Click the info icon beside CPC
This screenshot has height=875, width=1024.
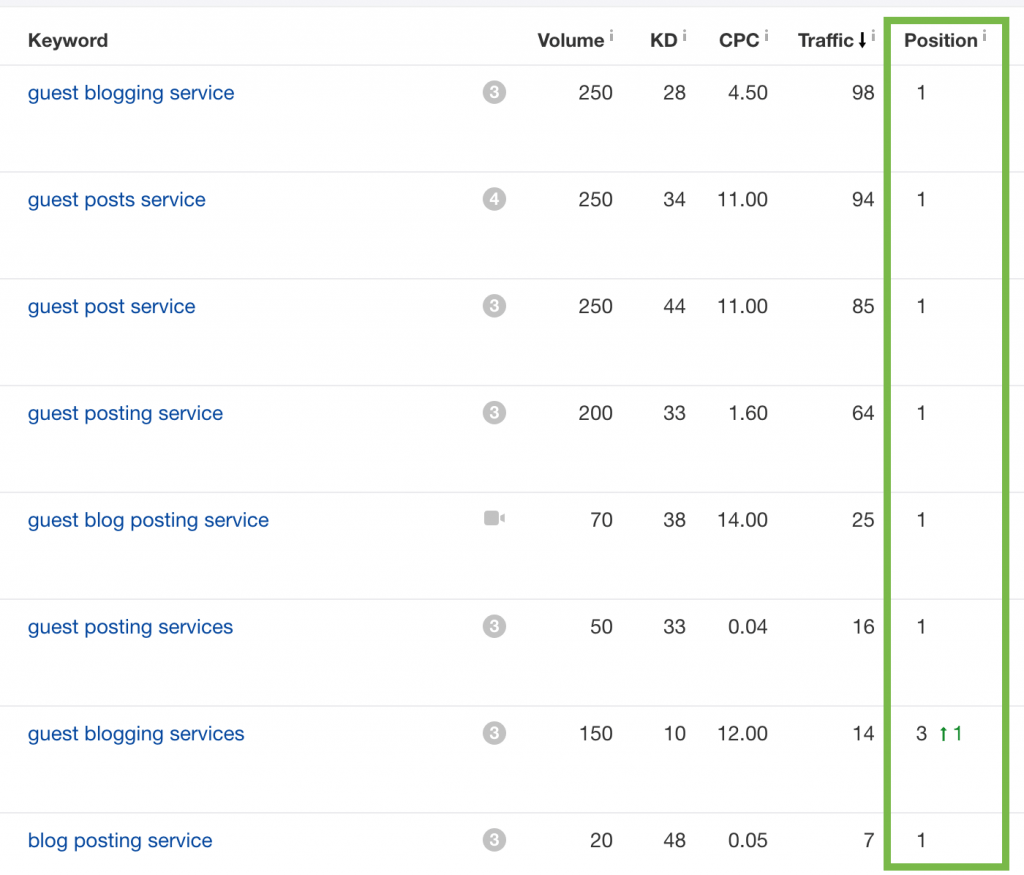pos(766,35)
